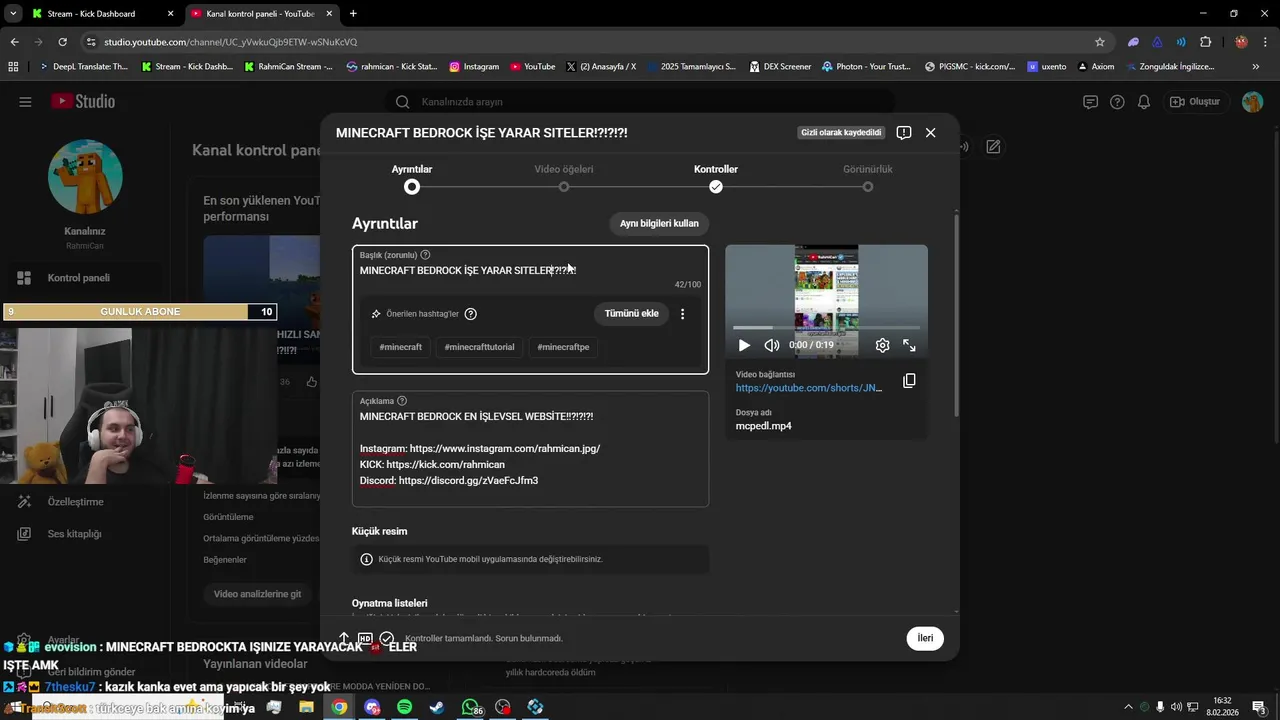The height and width of the screenshot is (720, 1280).
Task: Click Aynı bilgileri kullan button
Action: pos(659,223)
